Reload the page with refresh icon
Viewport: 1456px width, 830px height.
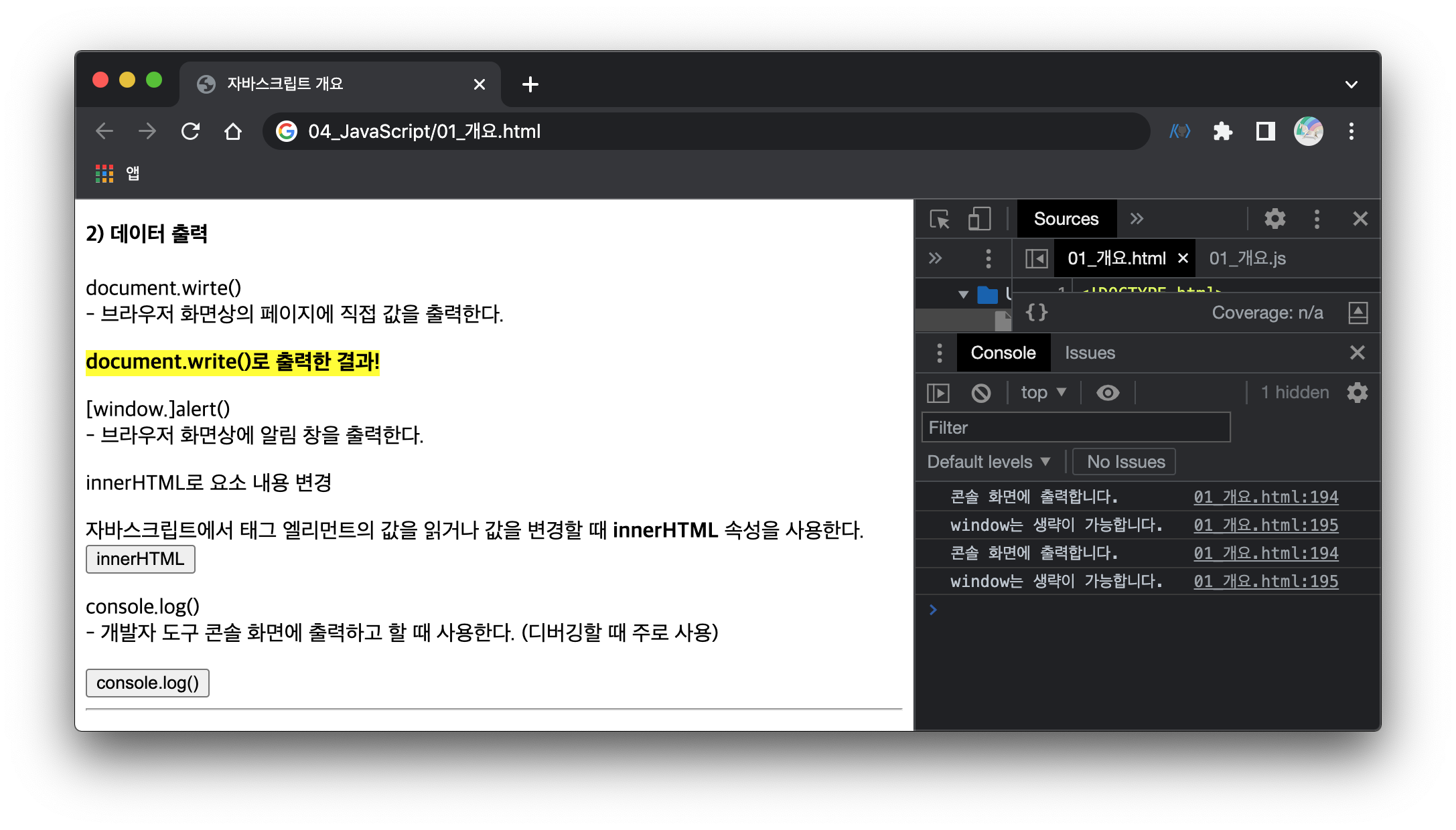click(191, 131)
